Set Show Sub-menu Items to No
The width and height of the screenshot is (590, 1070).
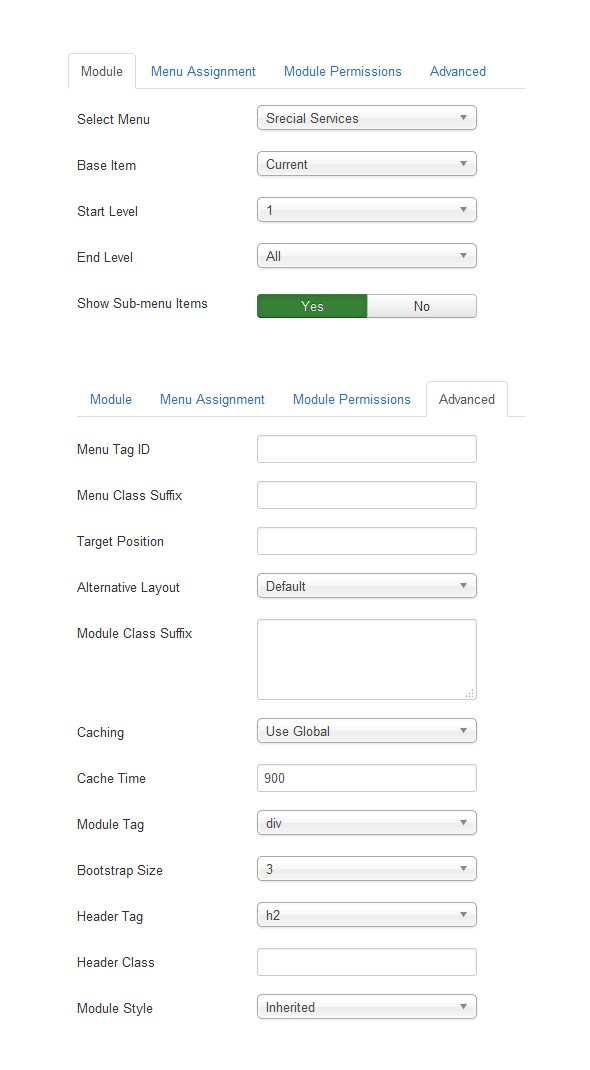pyautogui.click(x=422, y=306)
